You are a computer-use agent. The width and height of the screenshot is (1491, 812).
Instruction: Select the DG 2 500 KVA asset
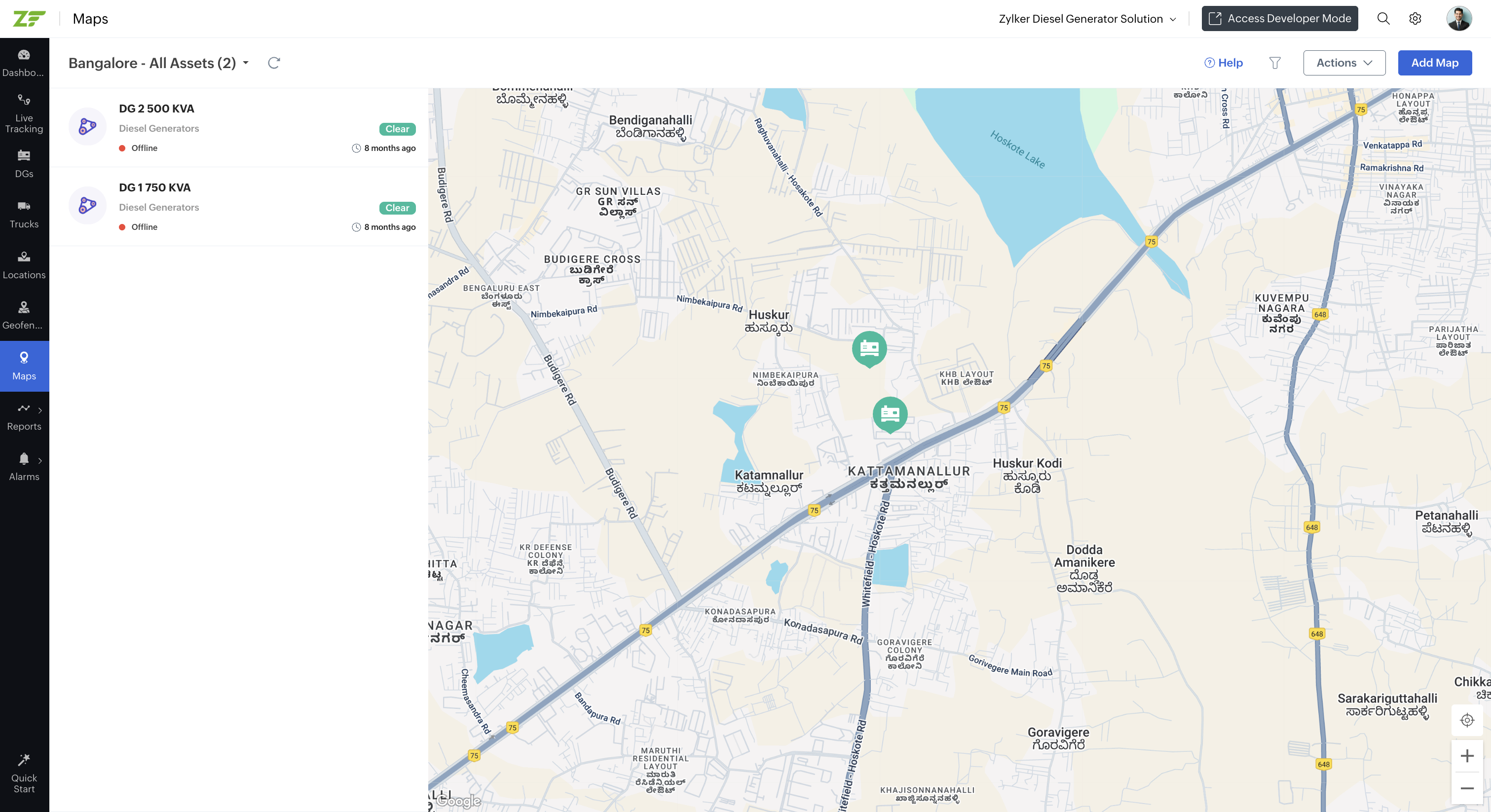pos(157,109)
